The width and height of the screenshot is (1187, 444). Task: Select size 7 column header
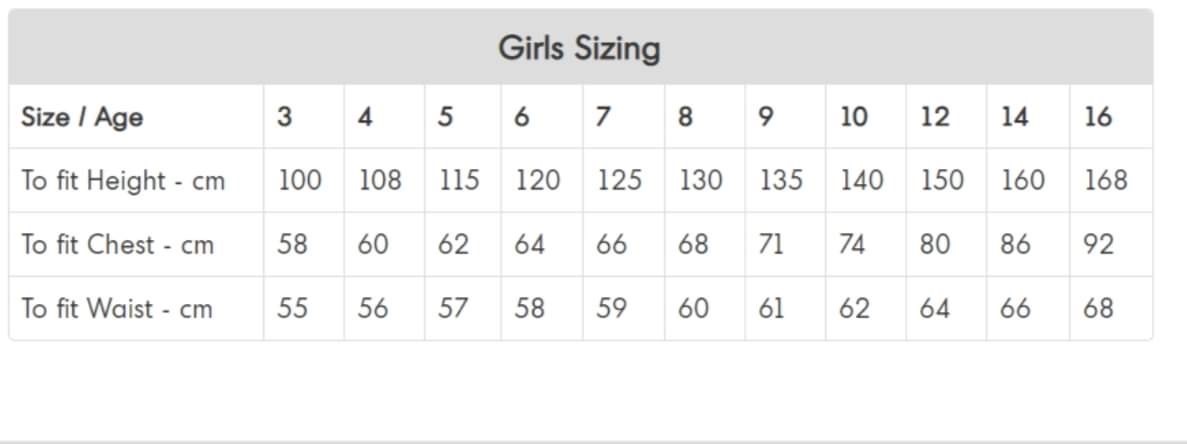point(602,117)
